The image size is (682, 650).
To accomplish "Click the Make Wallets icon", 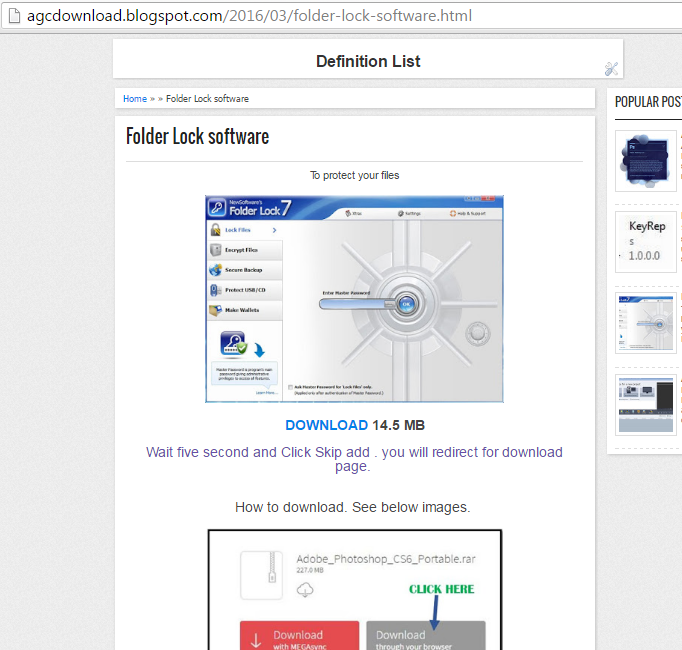I will pyautogui.click(x=215, y=310).
